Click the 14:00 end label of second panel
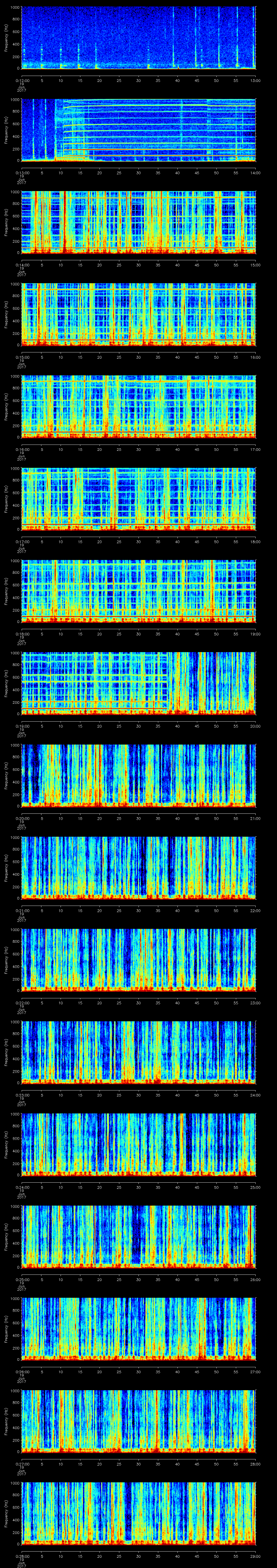This screenshot has height=1568, width=277. pyautogui.click(x=255, y=172)
